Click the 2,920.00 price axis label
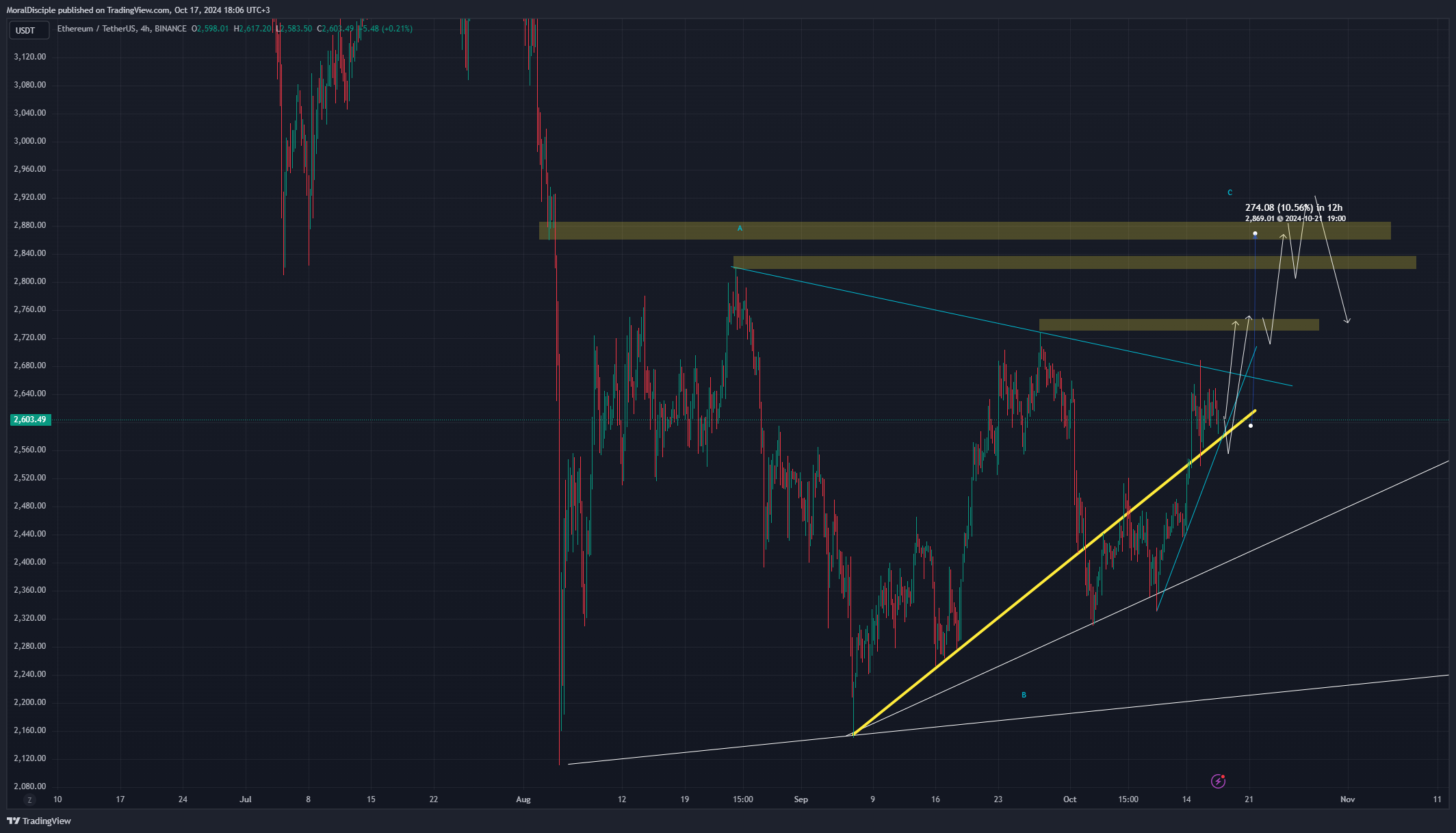The width and height of the screenshot is (1456, 833). click(x=30, y=197)
